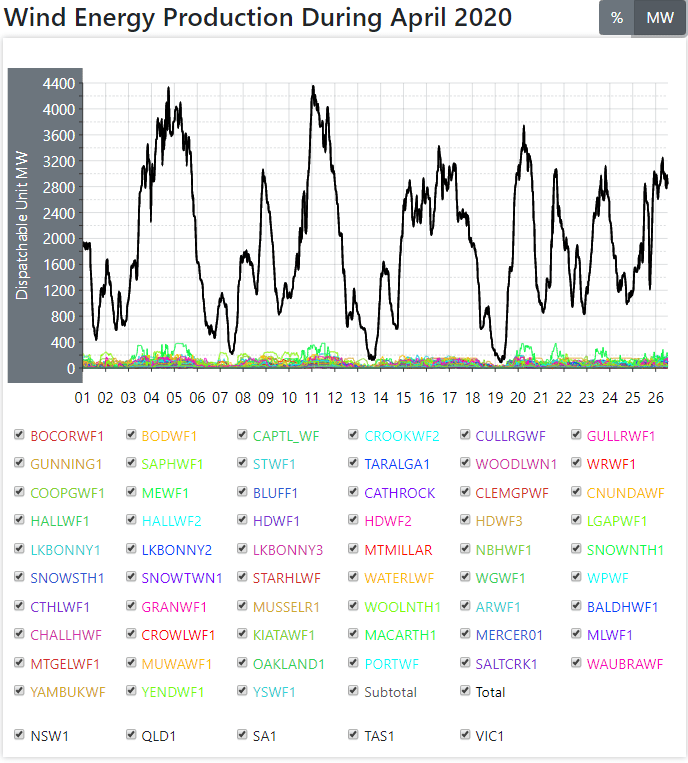This screenshot has width=688, height=763.
Task: Uncheck the SA1 region checkbox
Action: 243,735
